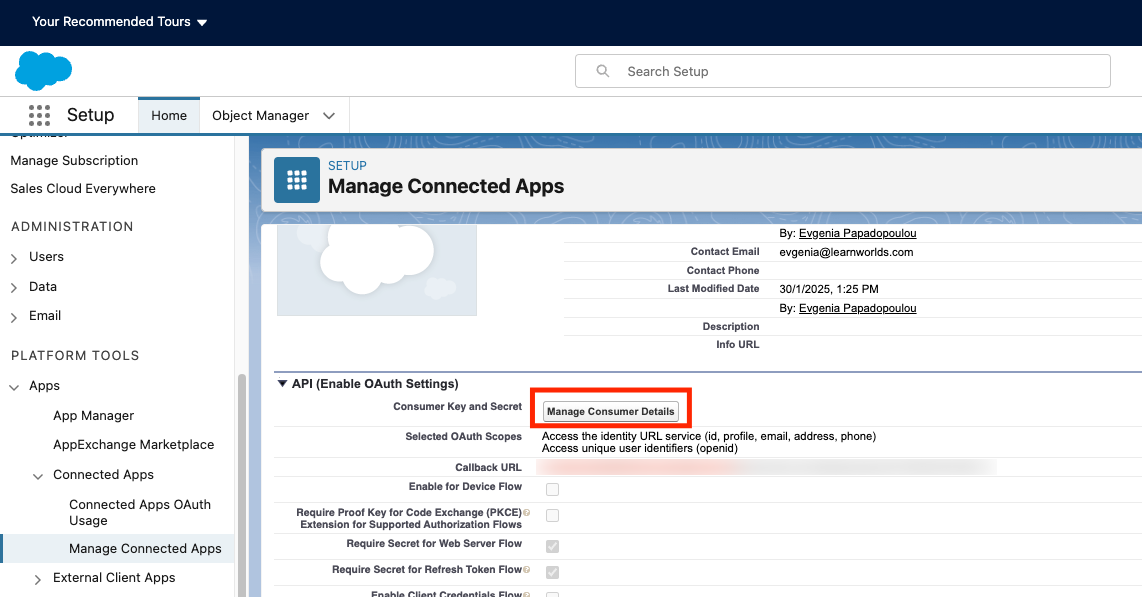The width and height of the screenshot is (1142, 597).
Task: Collapse the Apps section
Action: pyautogui.click(x=14, y=387)
